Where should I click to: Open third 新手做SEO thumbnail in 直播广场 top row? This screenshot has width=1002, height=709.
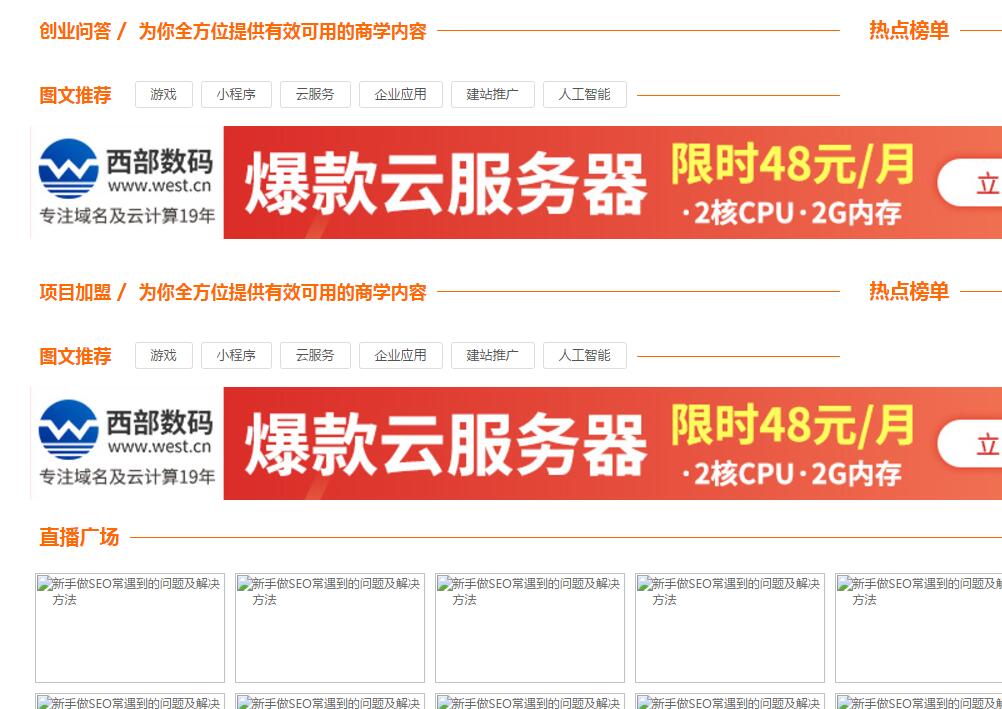point(530,628)
